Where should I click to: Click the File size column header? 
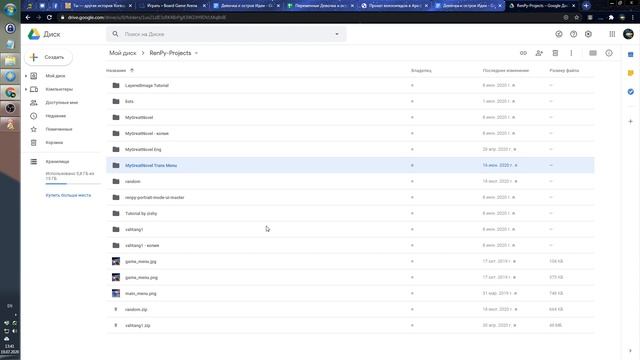[564, 70]
